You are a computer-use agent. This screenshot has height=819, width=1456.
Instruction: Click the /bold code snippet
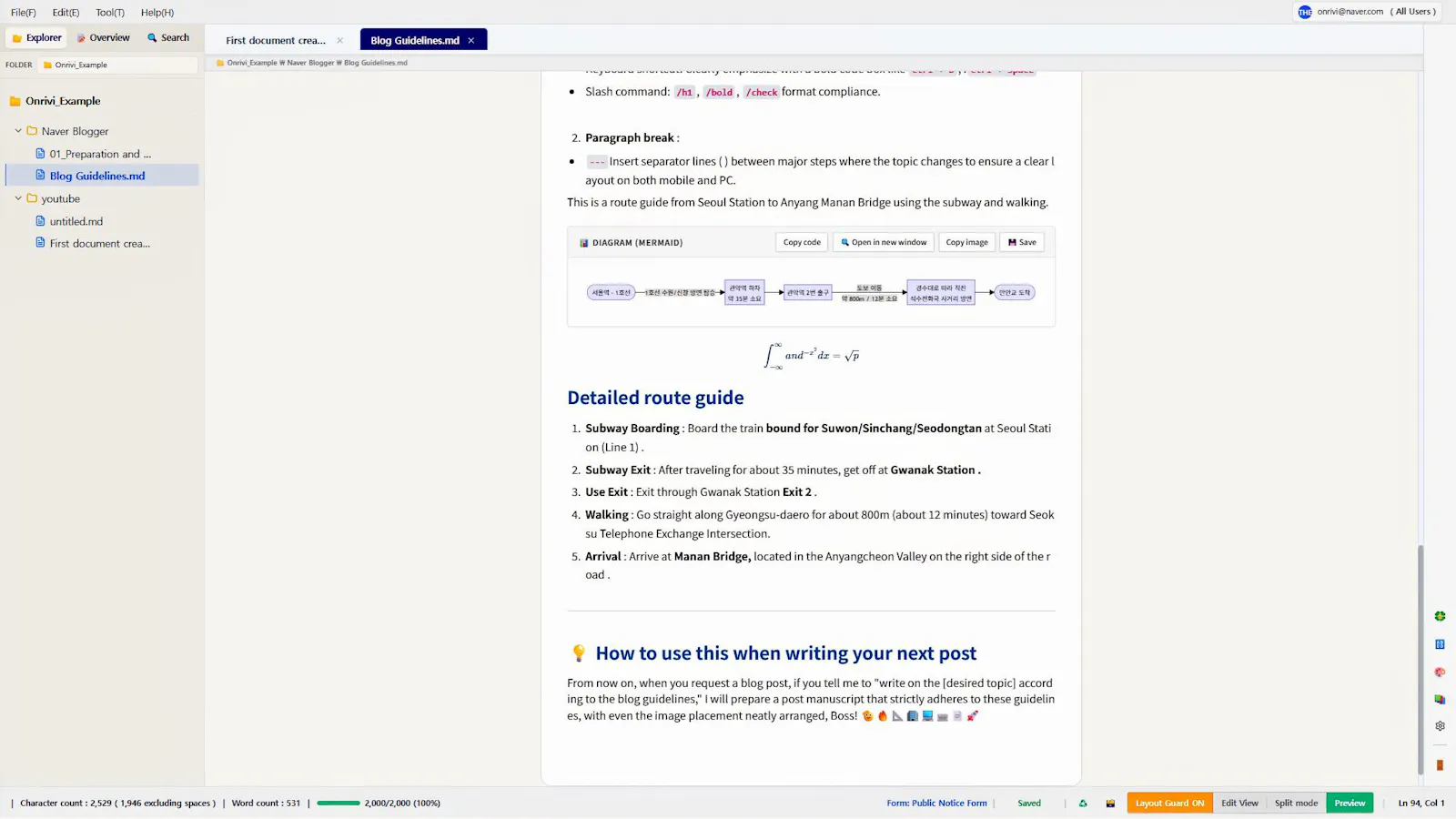pyautogui.click(x=719, y=92)
